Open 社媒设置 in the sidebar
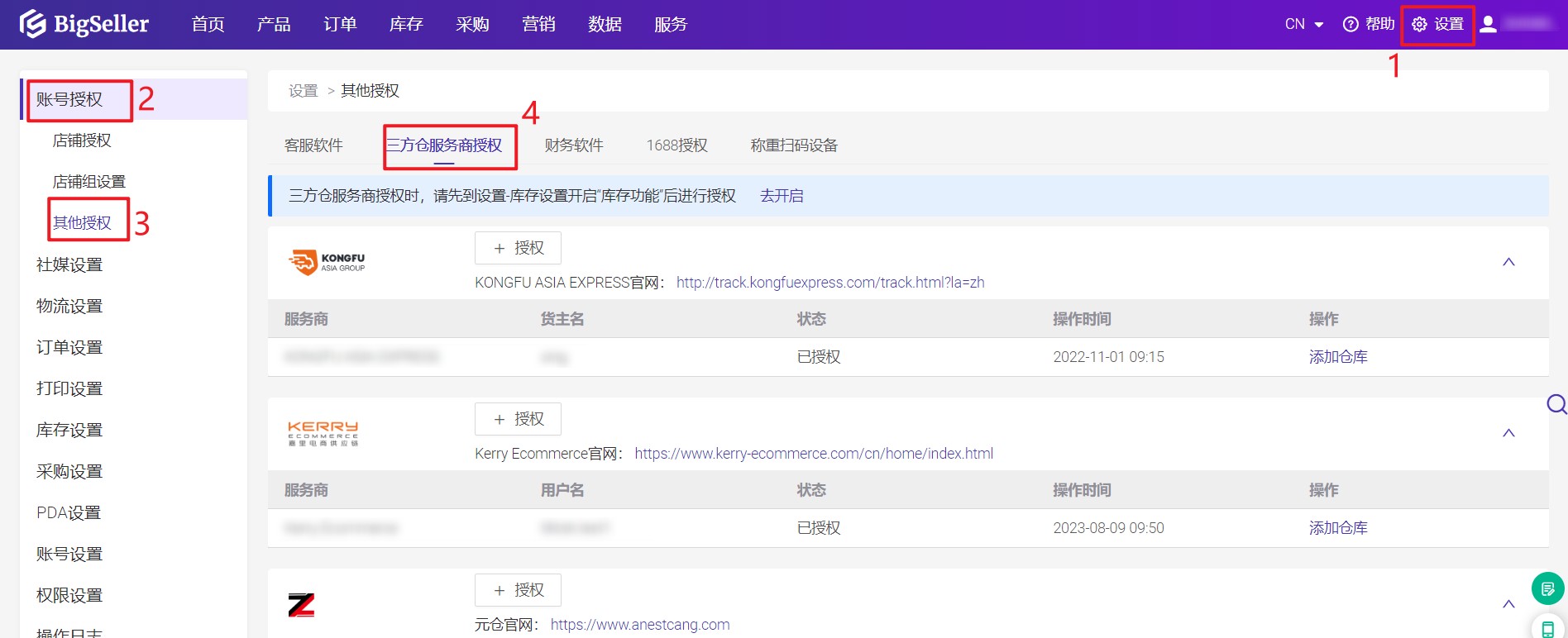This screenshot has height=638, width=1568. point(69,264)
